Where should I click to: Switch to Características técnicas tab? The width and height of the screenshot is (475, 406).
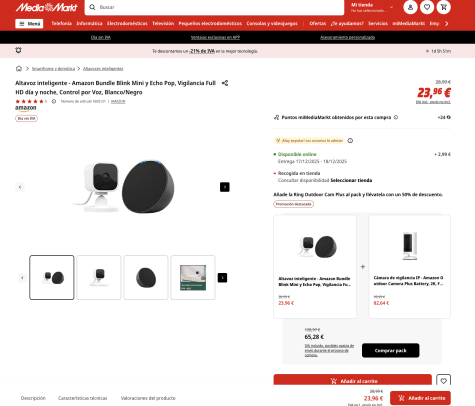click(83, 398)
